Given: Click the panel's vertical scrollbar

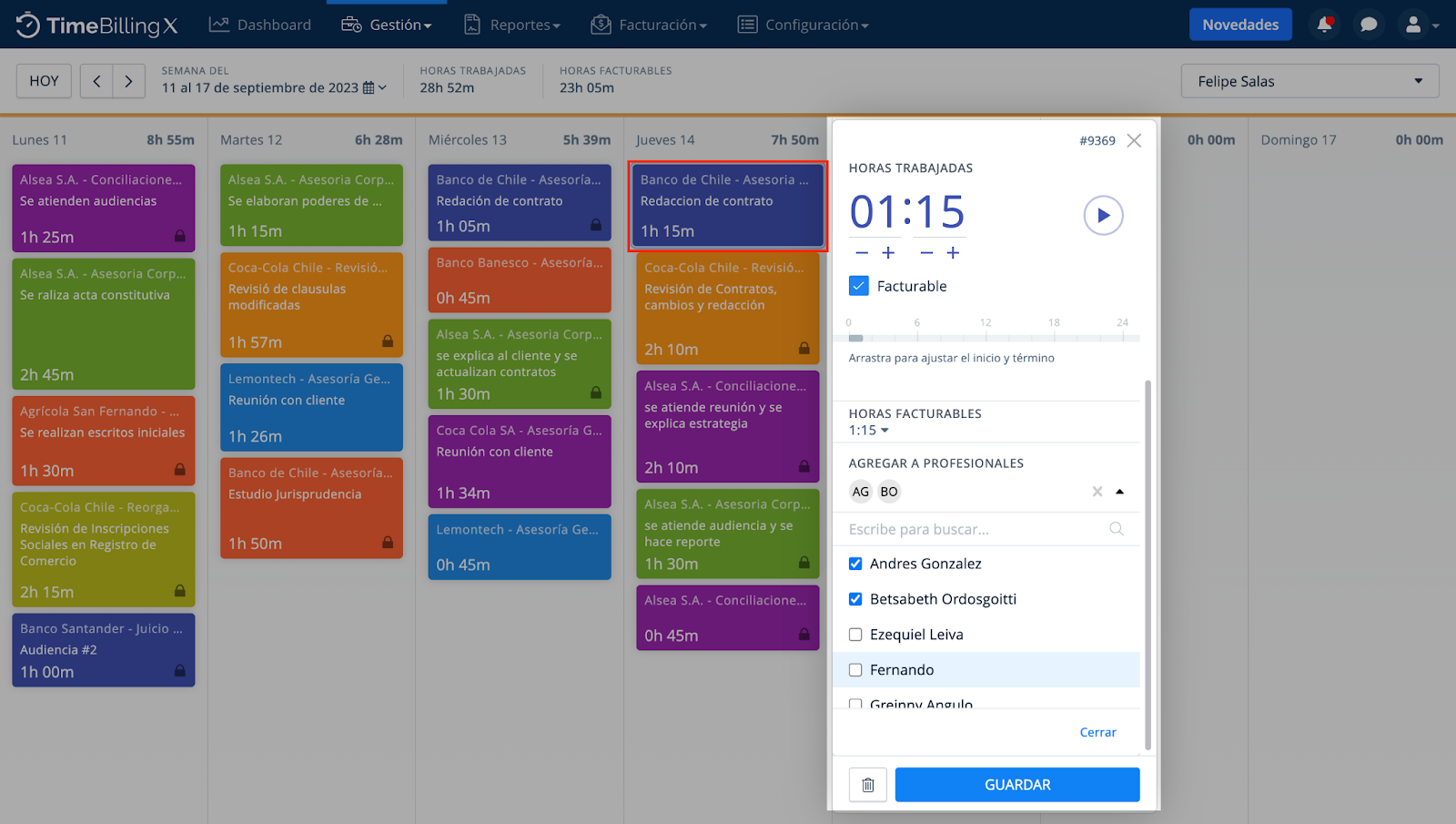Looking at the screenshot, I should point(1148,565).
